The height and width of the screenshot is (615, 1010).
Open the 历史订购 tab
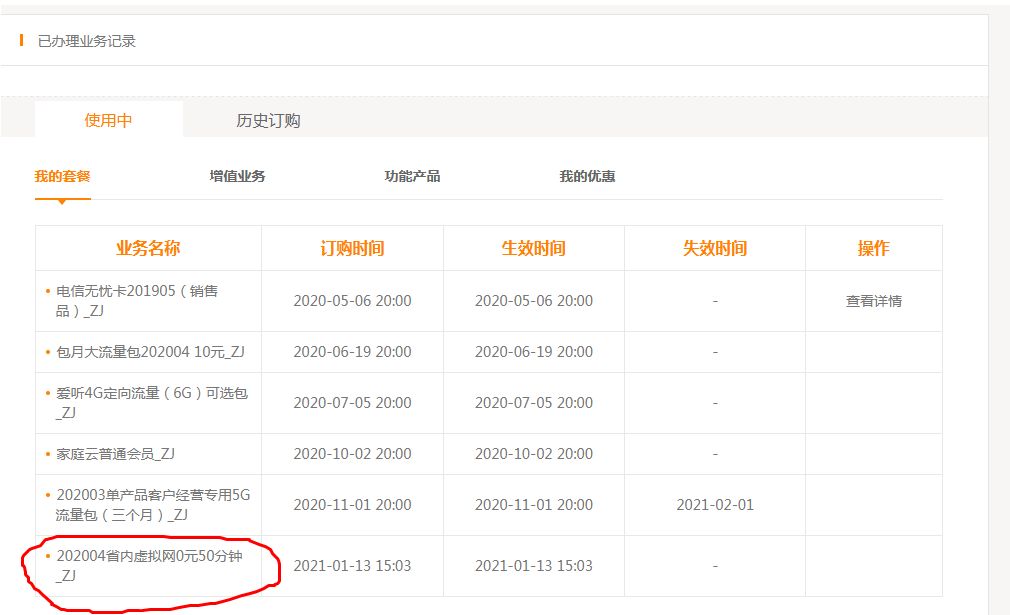click(x=268, y=120)
